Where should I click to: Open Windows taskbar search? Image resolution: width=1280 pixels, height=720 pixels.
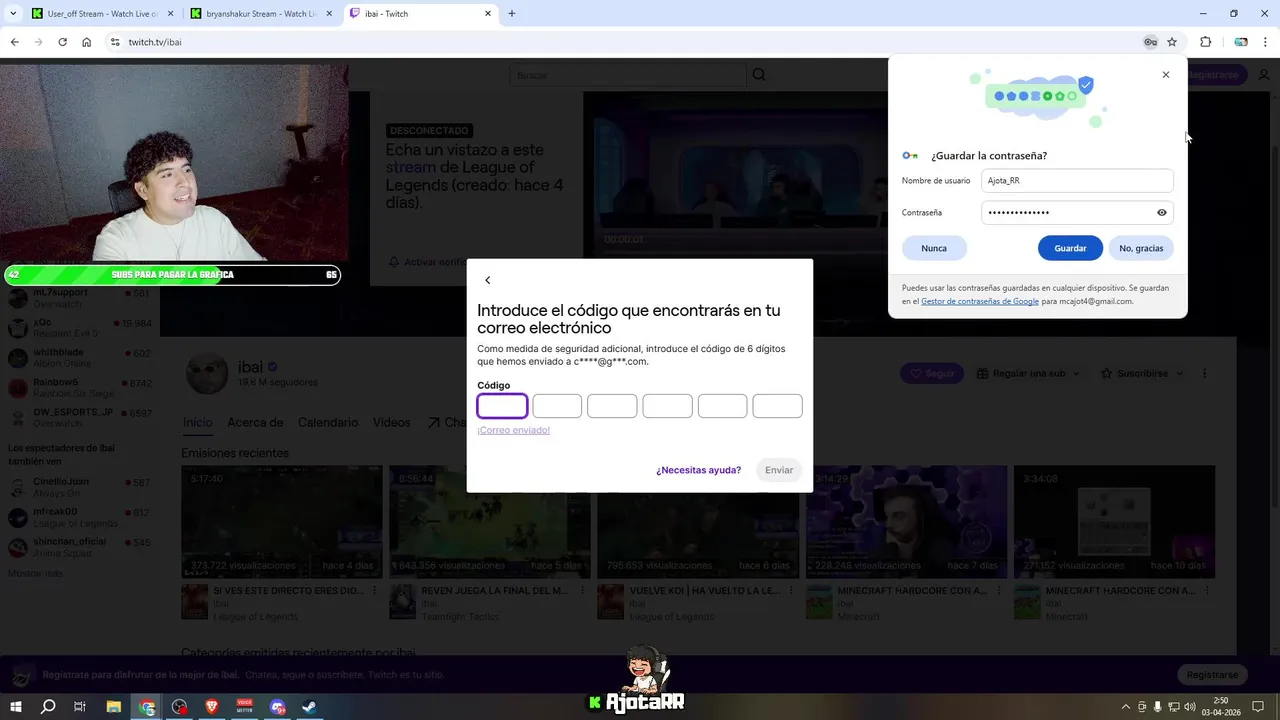[x=48, y=707]
